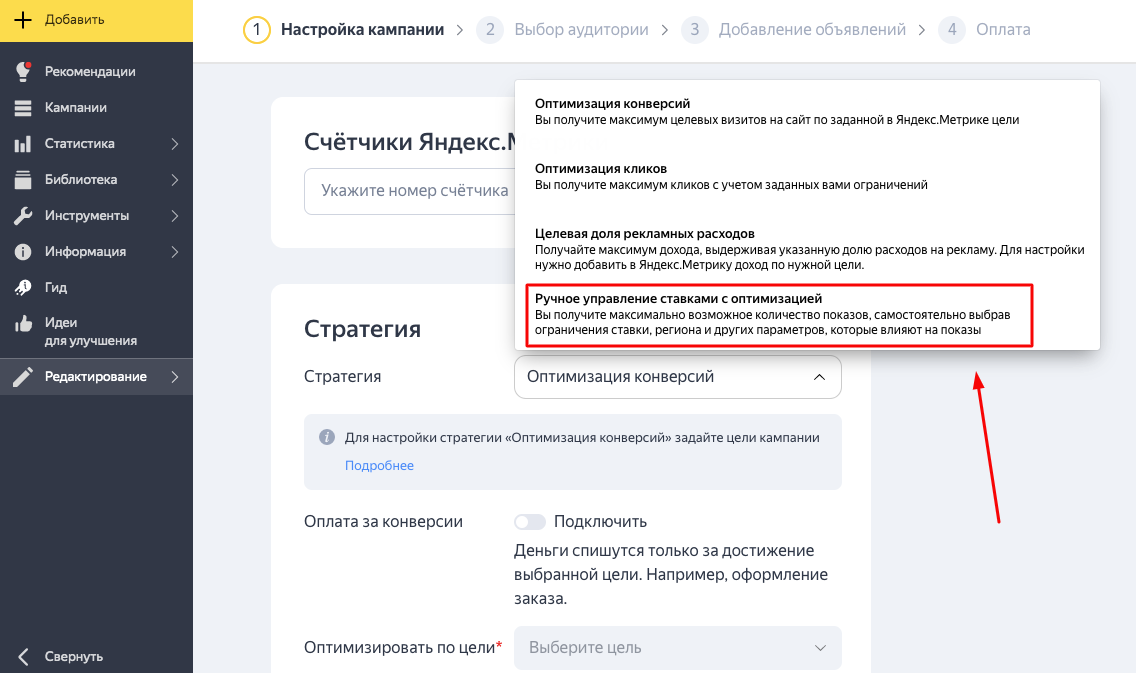This screenshot has width=1136, height=673.
Task: Open the Подробнее link
Action: click(x=379, y=465)
